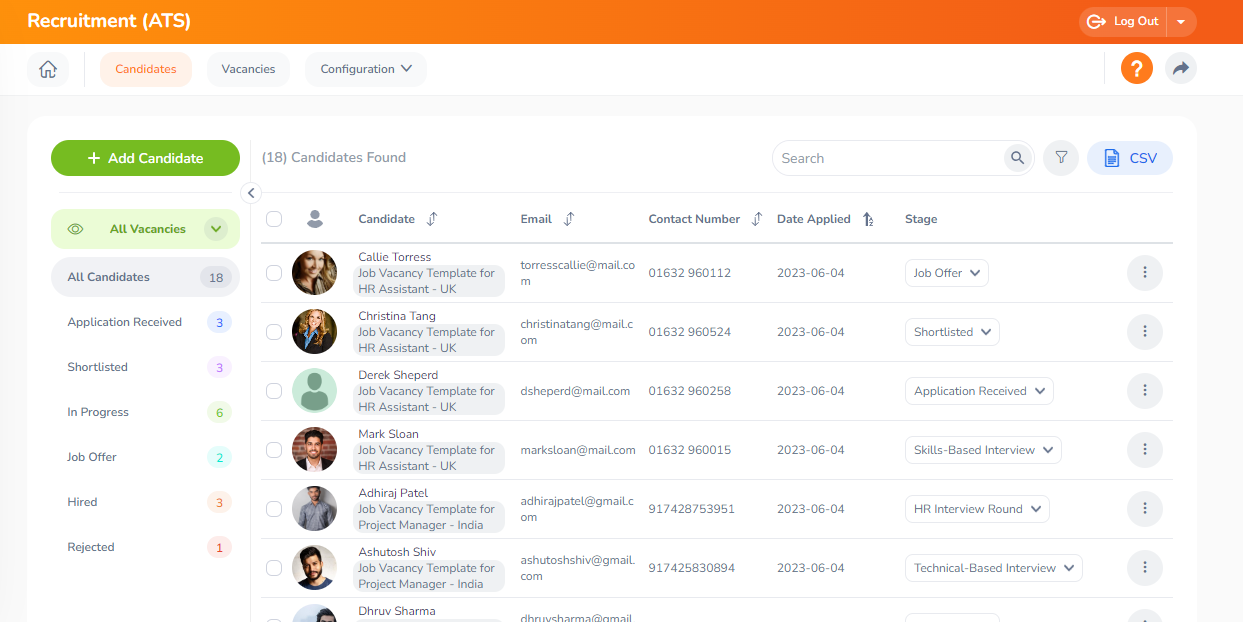Screen dimensions: 1243x622
Task: Click the Add Candidate button
Action: pos(145,158)
